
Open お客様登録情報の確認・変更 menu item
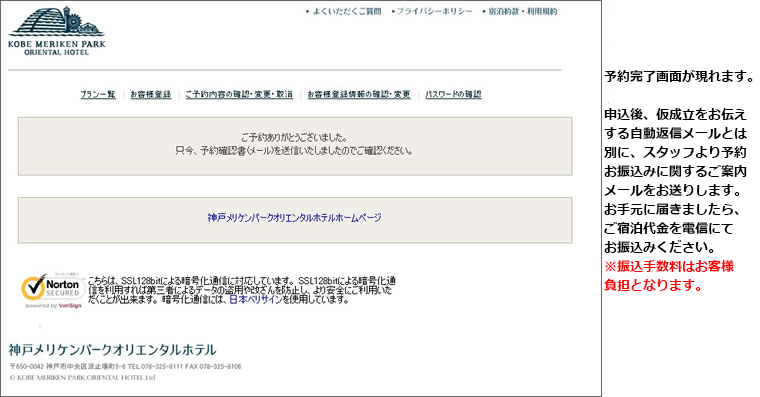pyautogui.click(x=359, y=95)
